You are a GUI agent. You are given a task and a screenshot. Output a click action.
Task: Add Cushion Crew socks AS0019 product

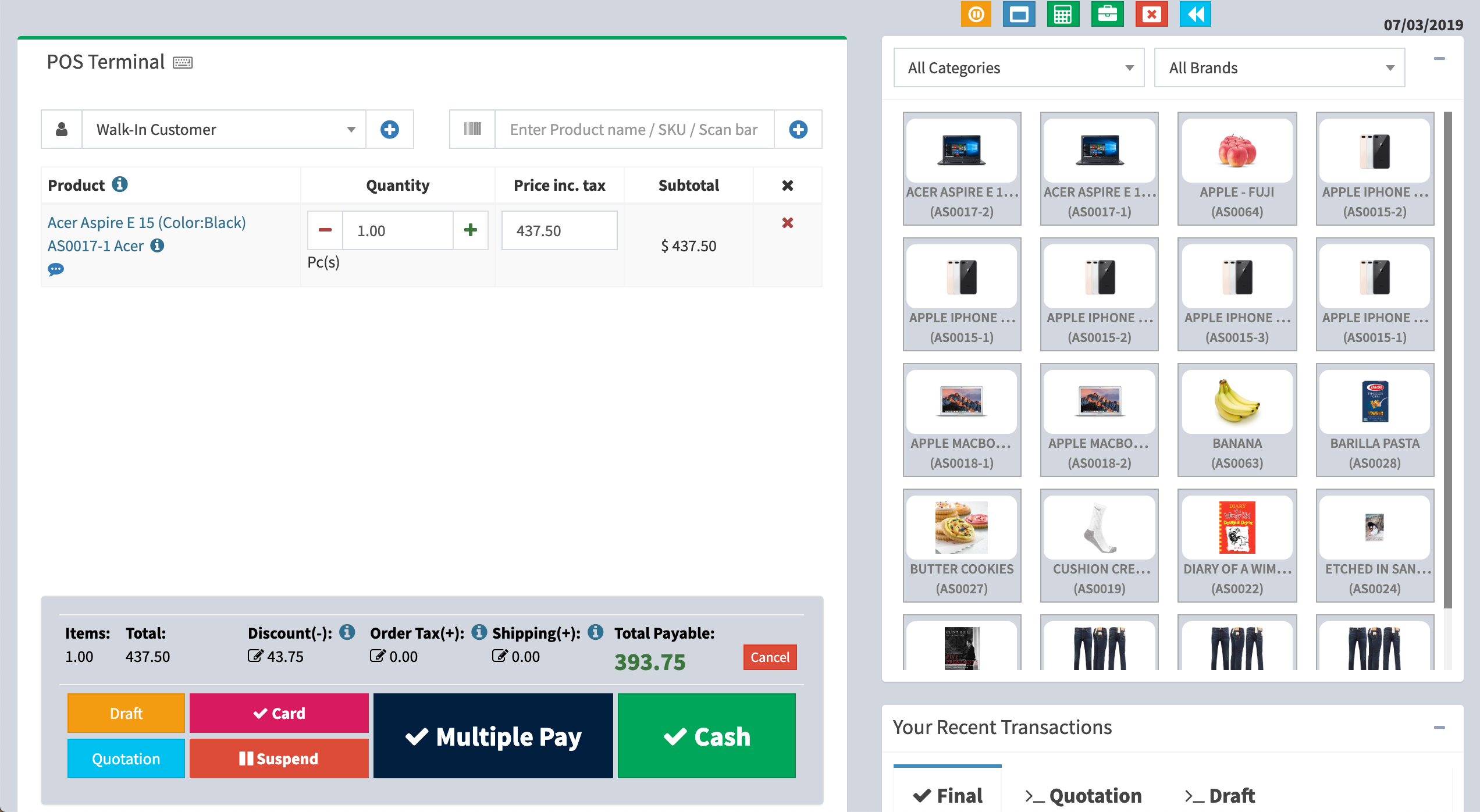coord(1100,546)
